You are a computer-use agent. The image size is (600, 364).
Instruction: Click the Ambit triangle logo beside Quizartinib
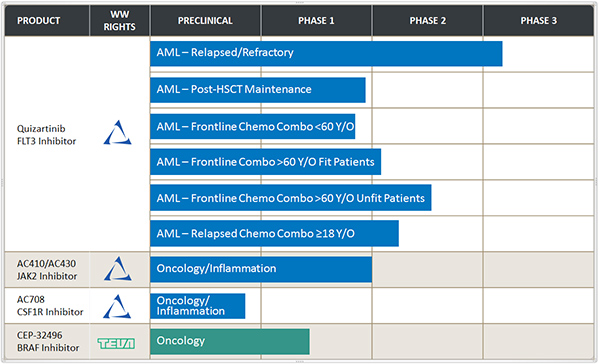coord(117,132)
